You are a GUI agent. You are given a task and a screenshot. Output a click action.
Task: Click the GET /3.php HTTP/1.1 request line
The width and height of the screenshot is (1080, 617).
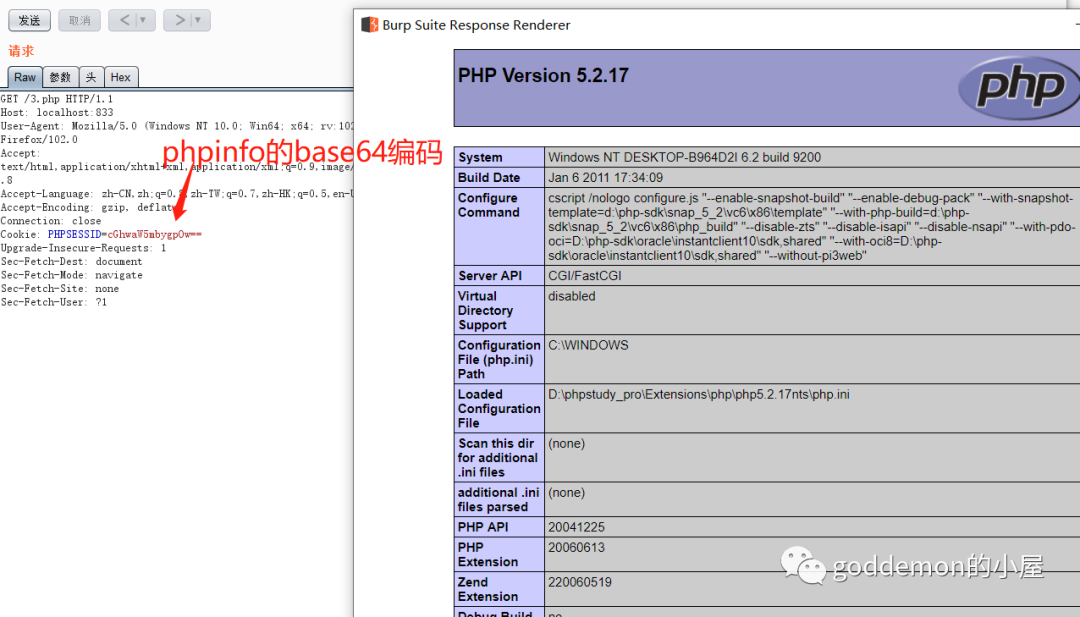(x=56, y=99)
